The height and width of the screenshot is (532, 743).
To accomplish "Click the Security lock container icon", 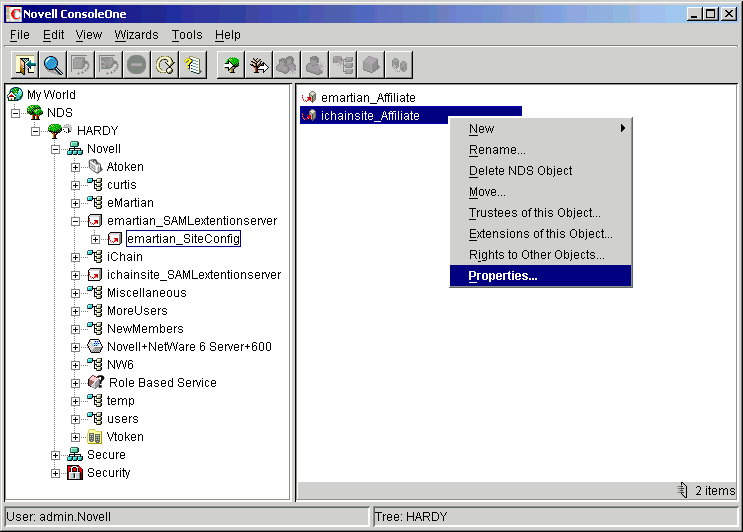I will click(x=75, y=473).
